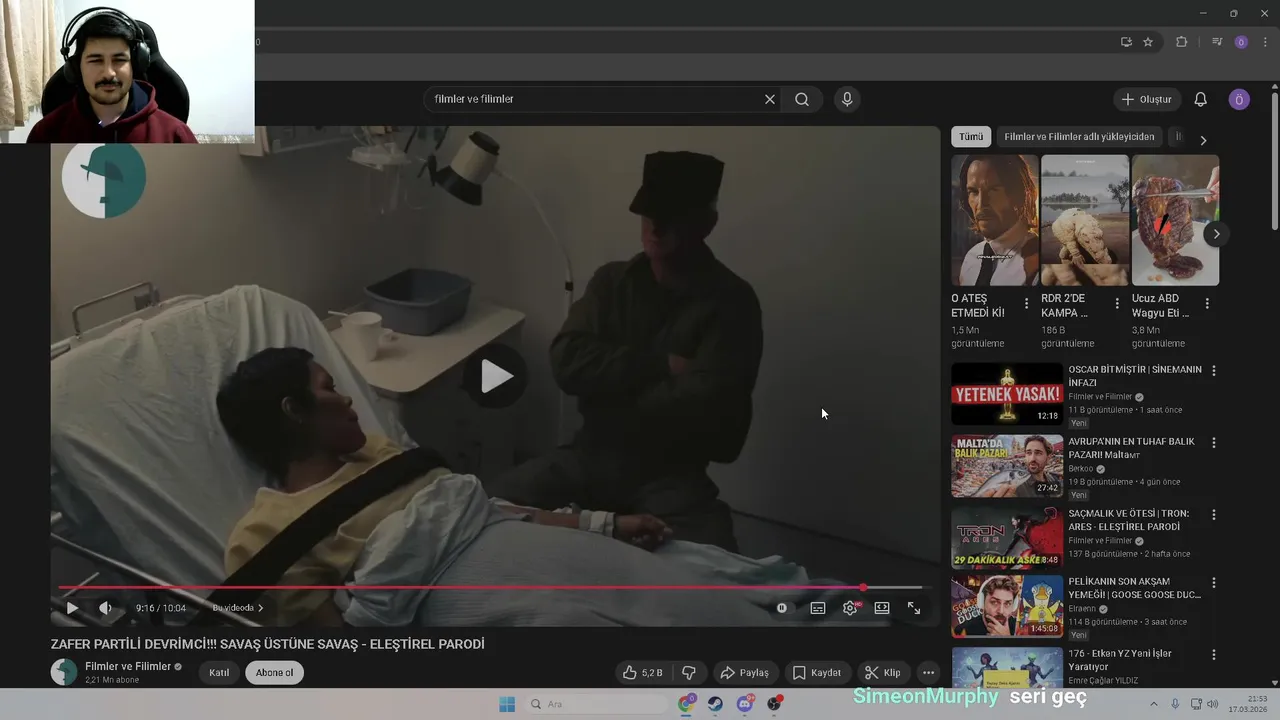Subscribe with the 'Abone ol' button
This screenshot has width=1280, height=720.
point(275,673)
